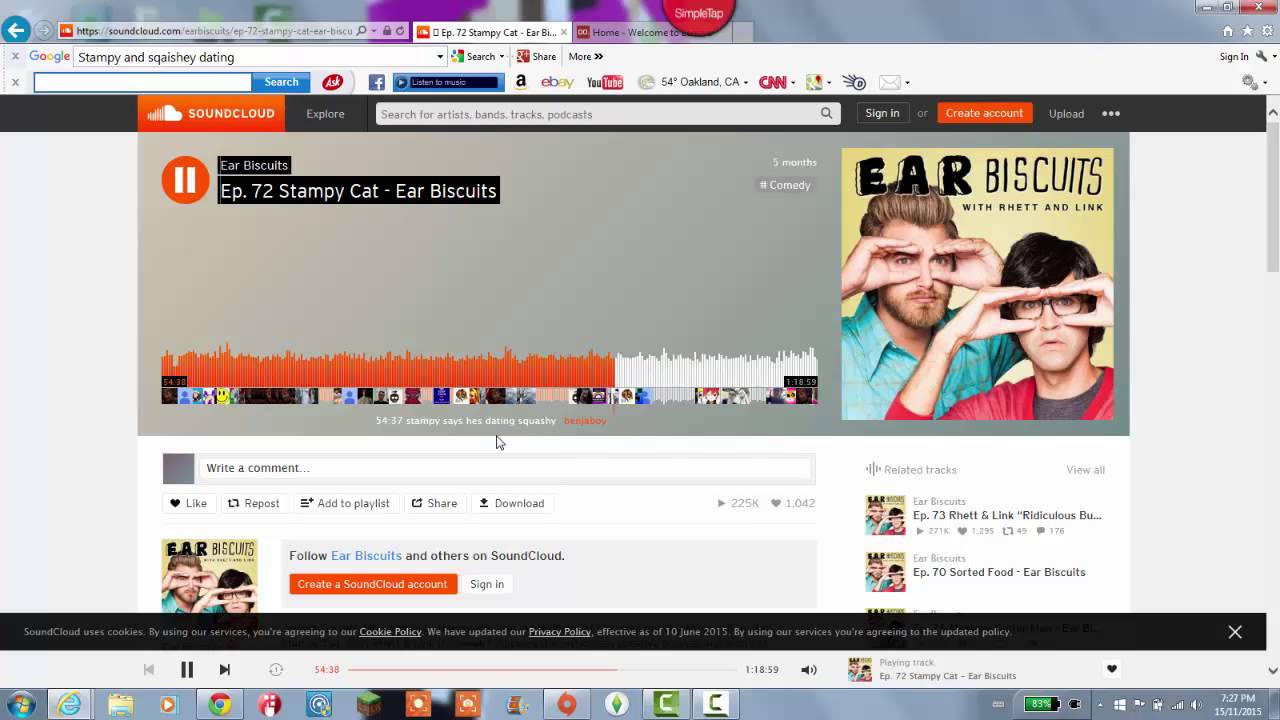Click the SoundCloud logo in header
The image size is (1280, 720).
tap(211, 113)
